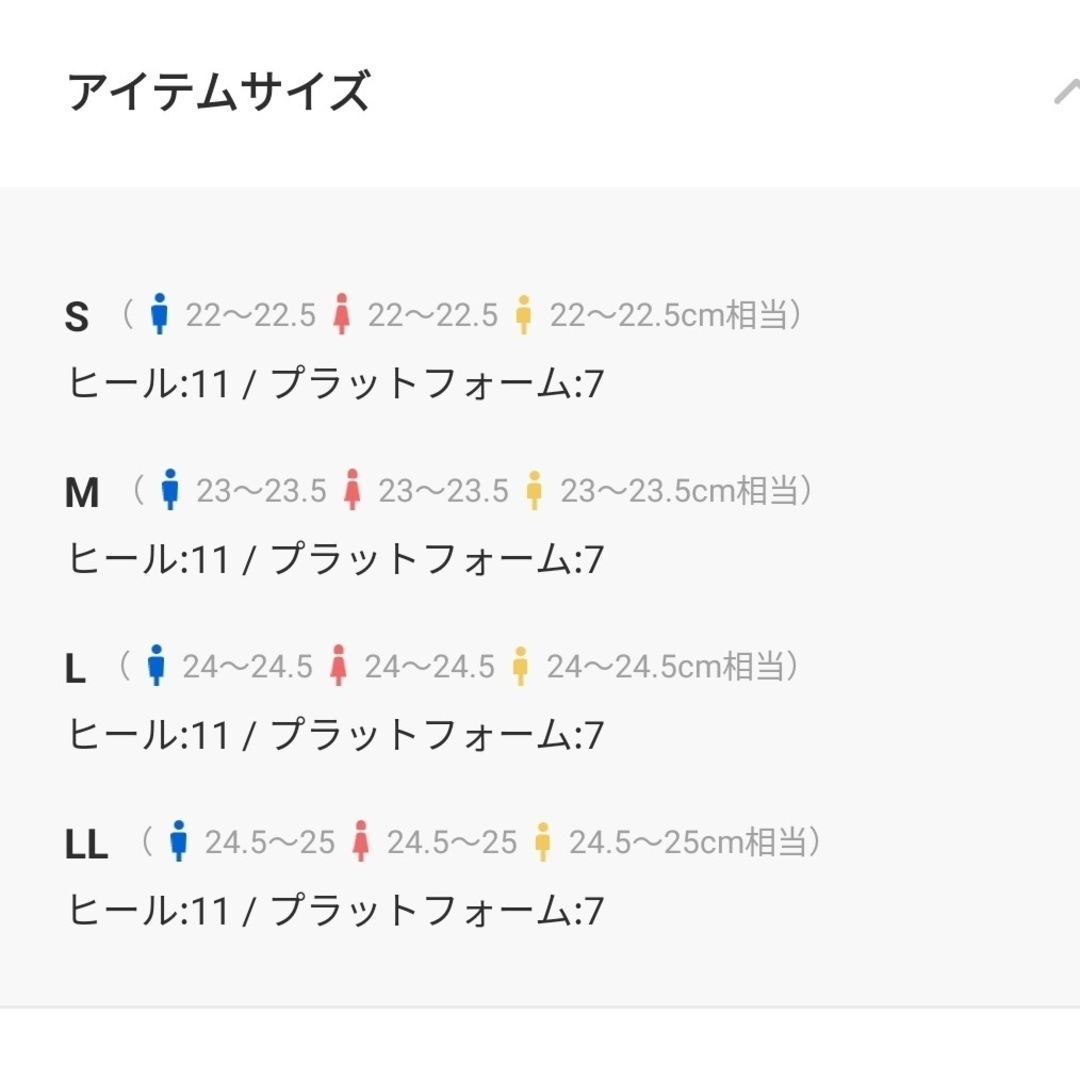This screenshot has height=1080, width=1080.
Task: Click the red person icon in LL row
Action: (x=361, y=841)
